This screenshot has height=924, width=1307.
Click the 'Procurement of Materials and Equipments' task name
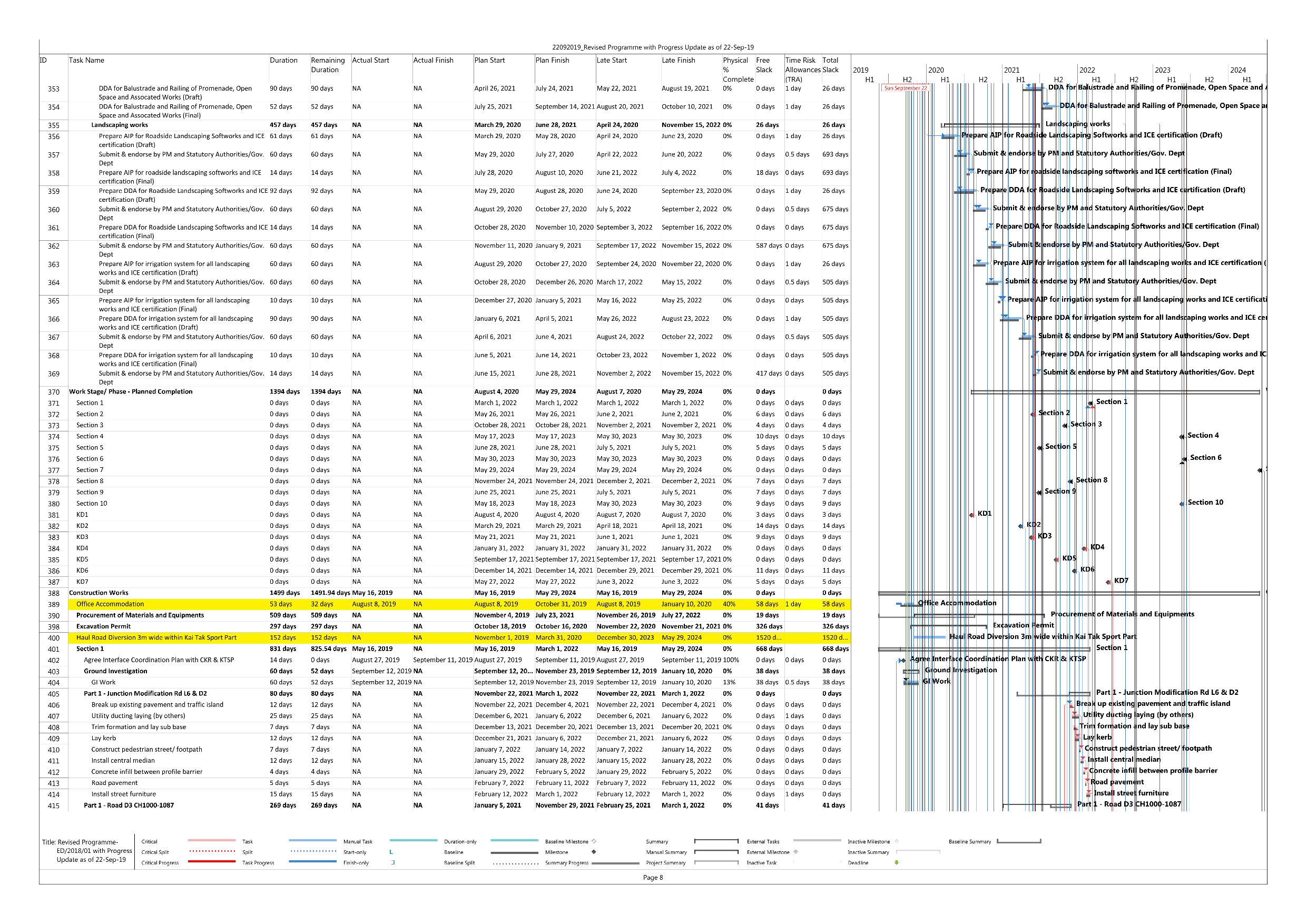pyautogui.click(x=140, y=615)
